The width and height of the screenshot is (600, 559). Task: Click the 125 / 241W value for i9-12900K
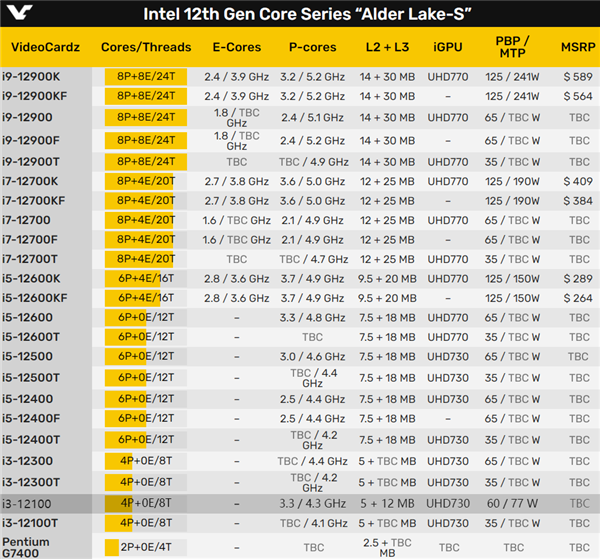[512, 77]
